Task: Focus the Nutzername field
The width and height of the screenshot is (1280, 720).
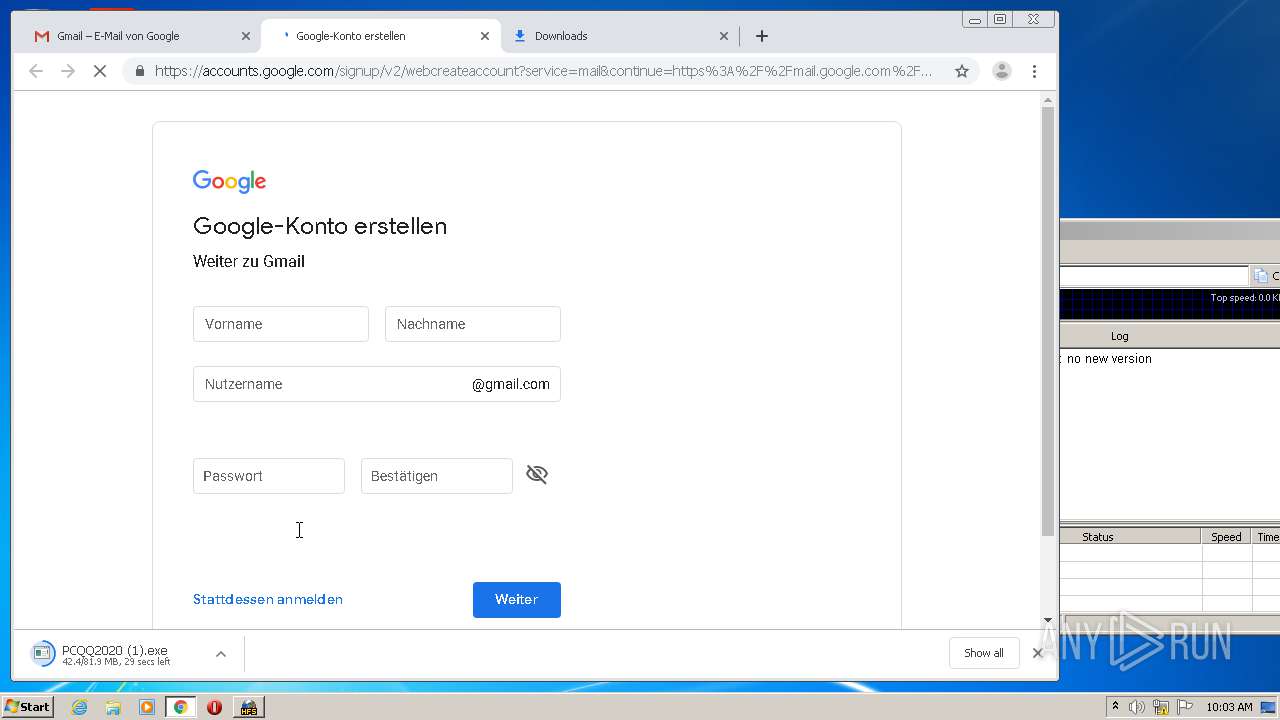Action: pyautogui.click(x=377, y=384)
